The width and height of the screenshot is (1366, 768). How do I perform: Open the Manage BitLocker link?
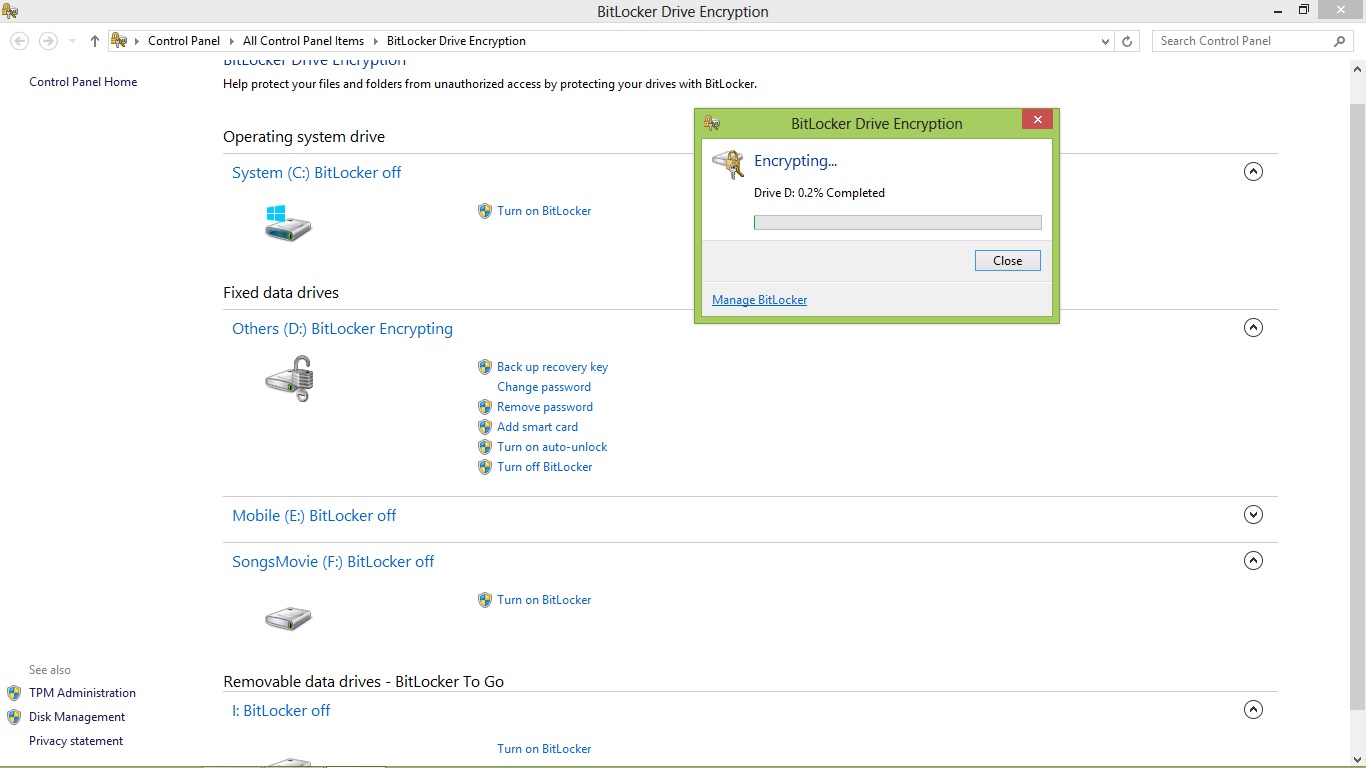click(x=760, y=300)
